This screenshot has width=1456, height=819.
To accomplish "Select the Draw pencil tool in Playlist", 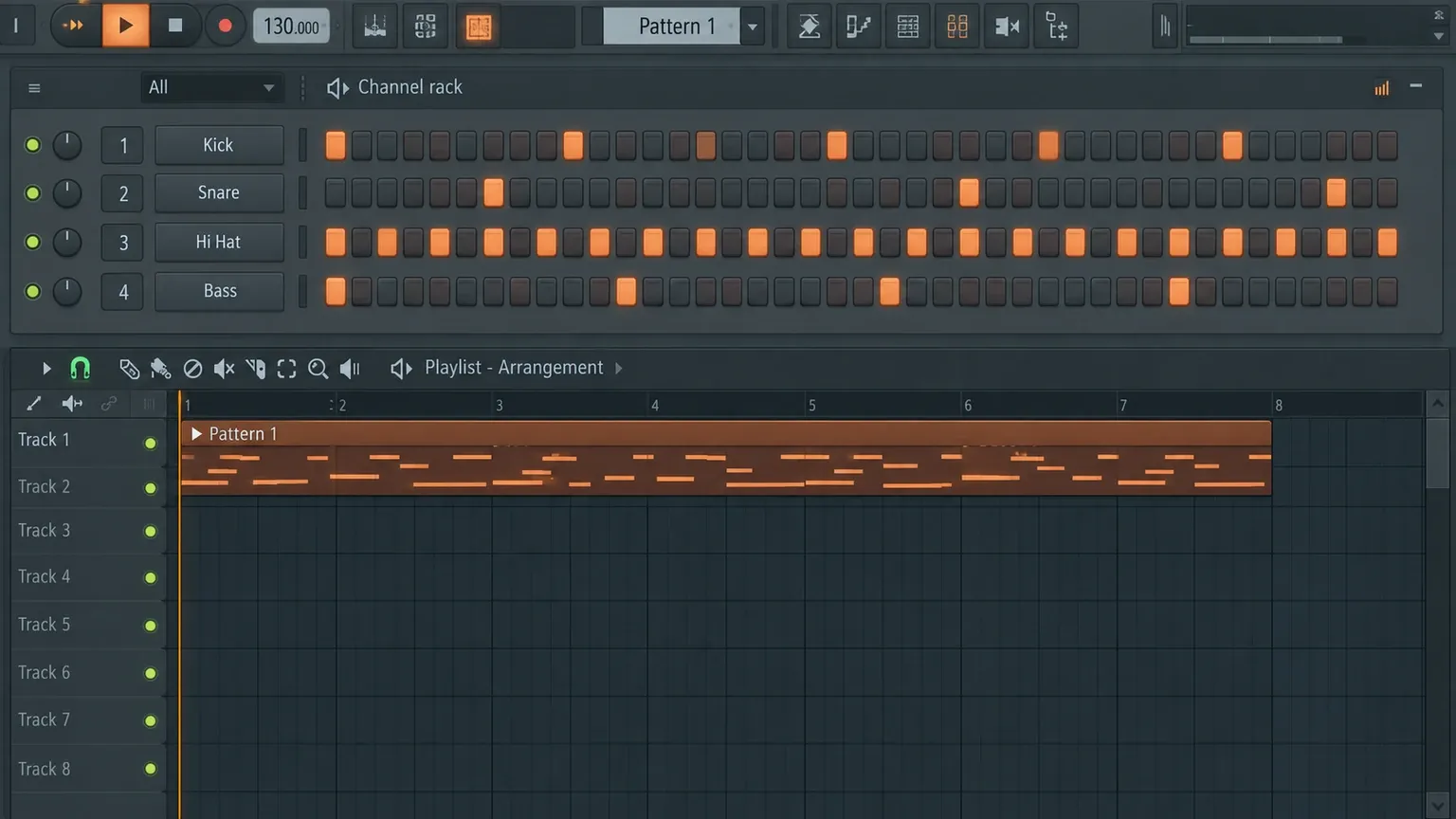I will click(x=129, y=369).
